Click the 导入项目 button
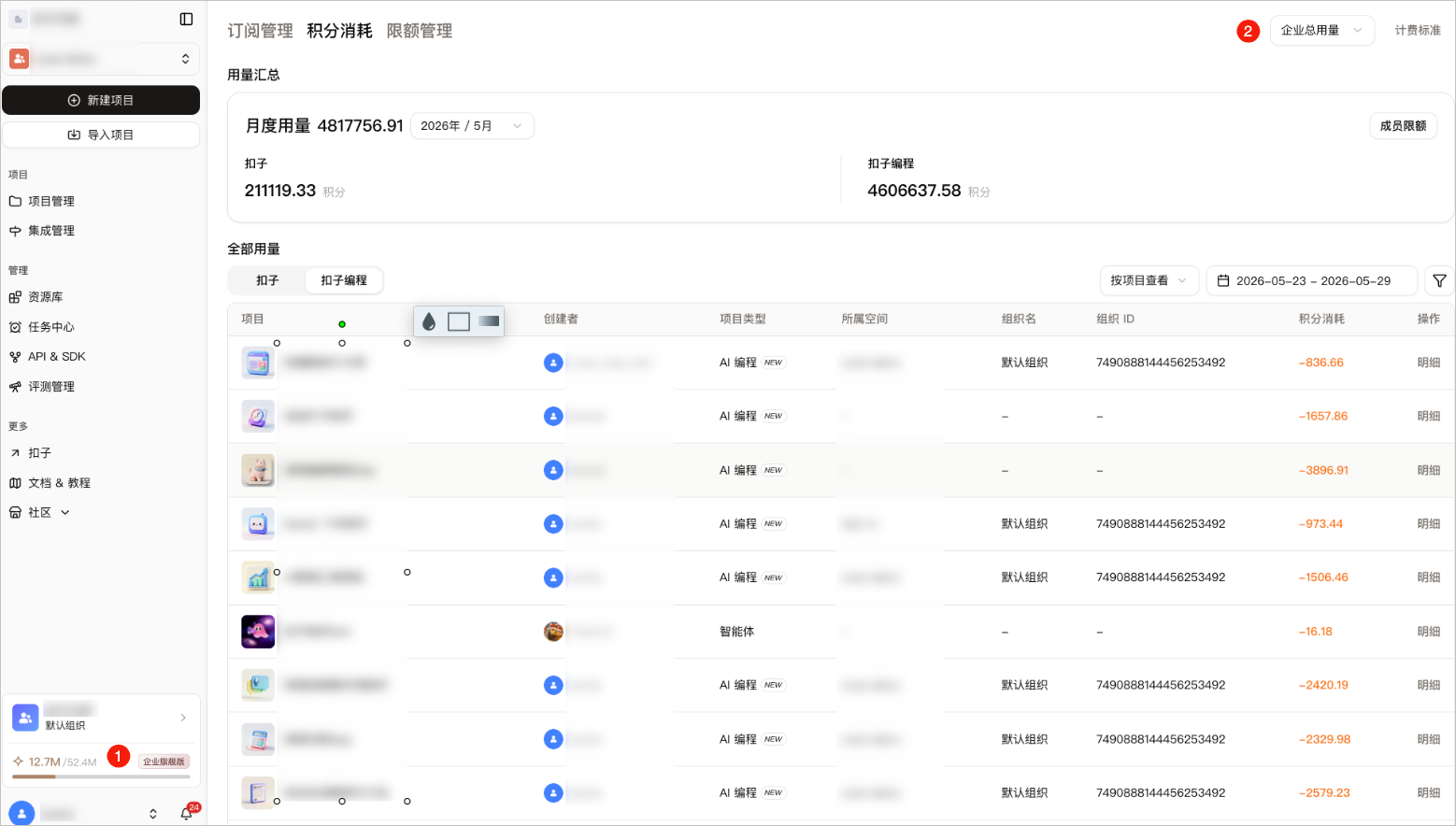Image resolution: width=1456 pixels, height=826 pixels. [x=101, y=135]
